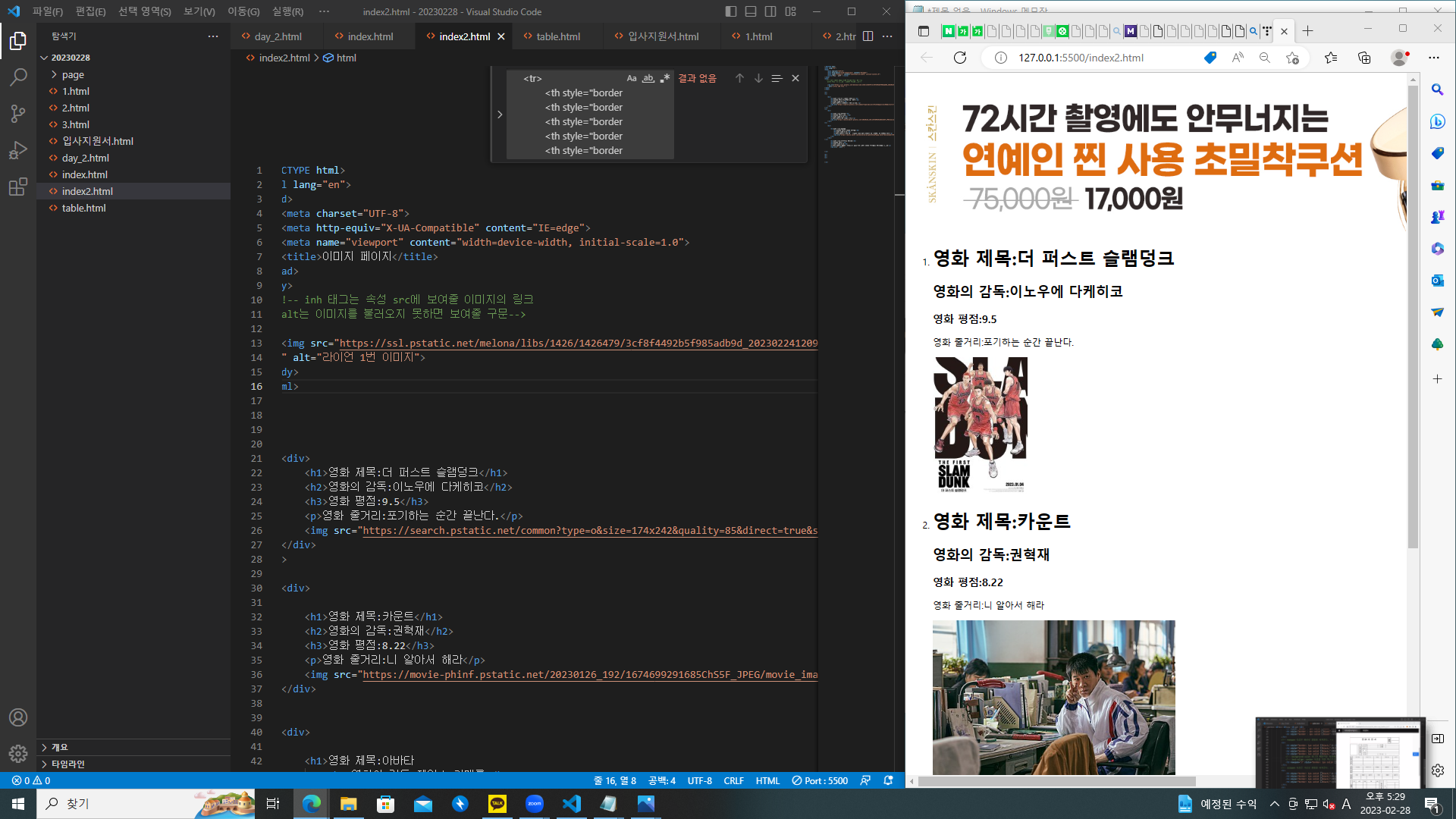Viewport: 1456px width, 819px height.
Task: Open Run and Debug view
Action: click(18, 150)
